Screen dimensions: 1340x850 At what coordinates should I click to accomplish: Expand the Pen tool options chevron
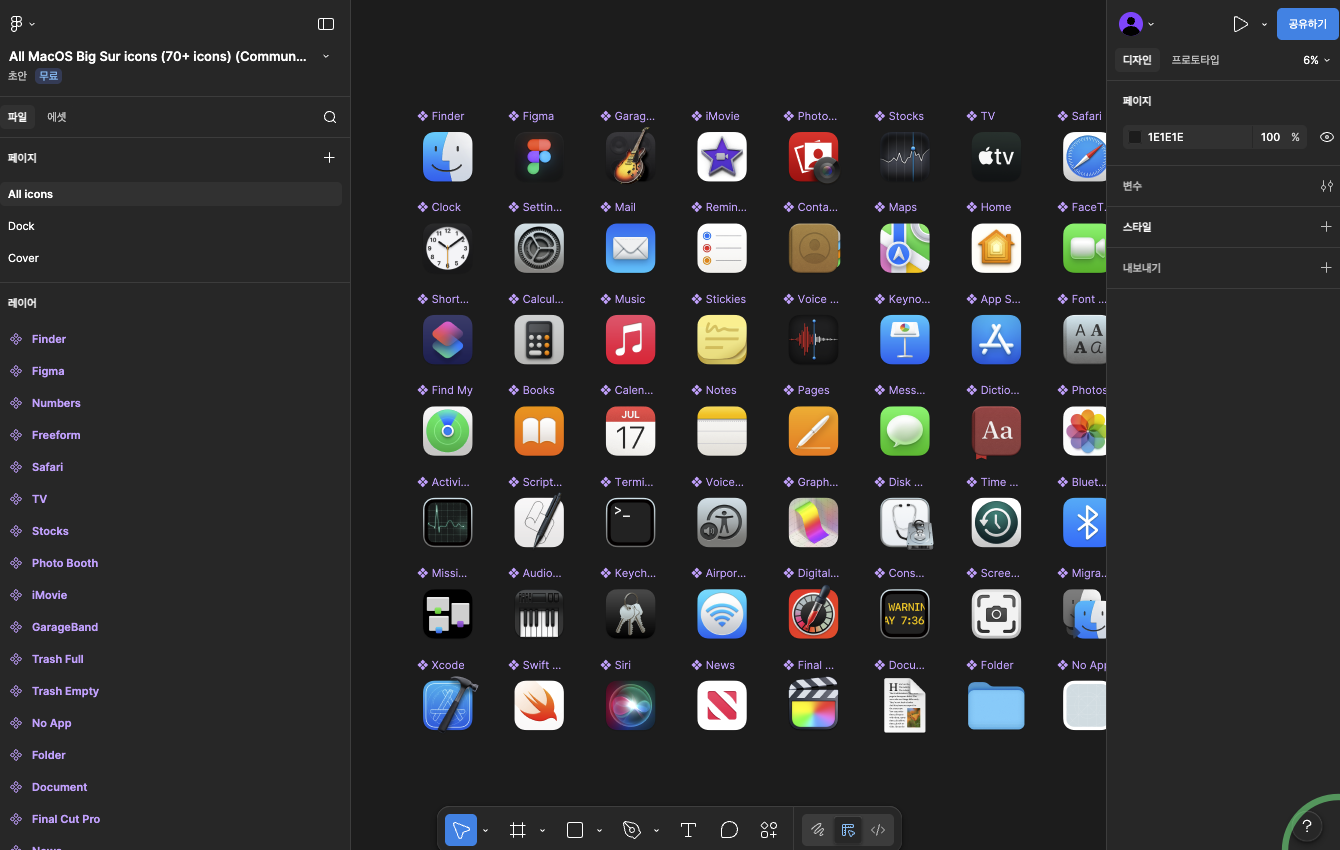(x=657, y=830)
